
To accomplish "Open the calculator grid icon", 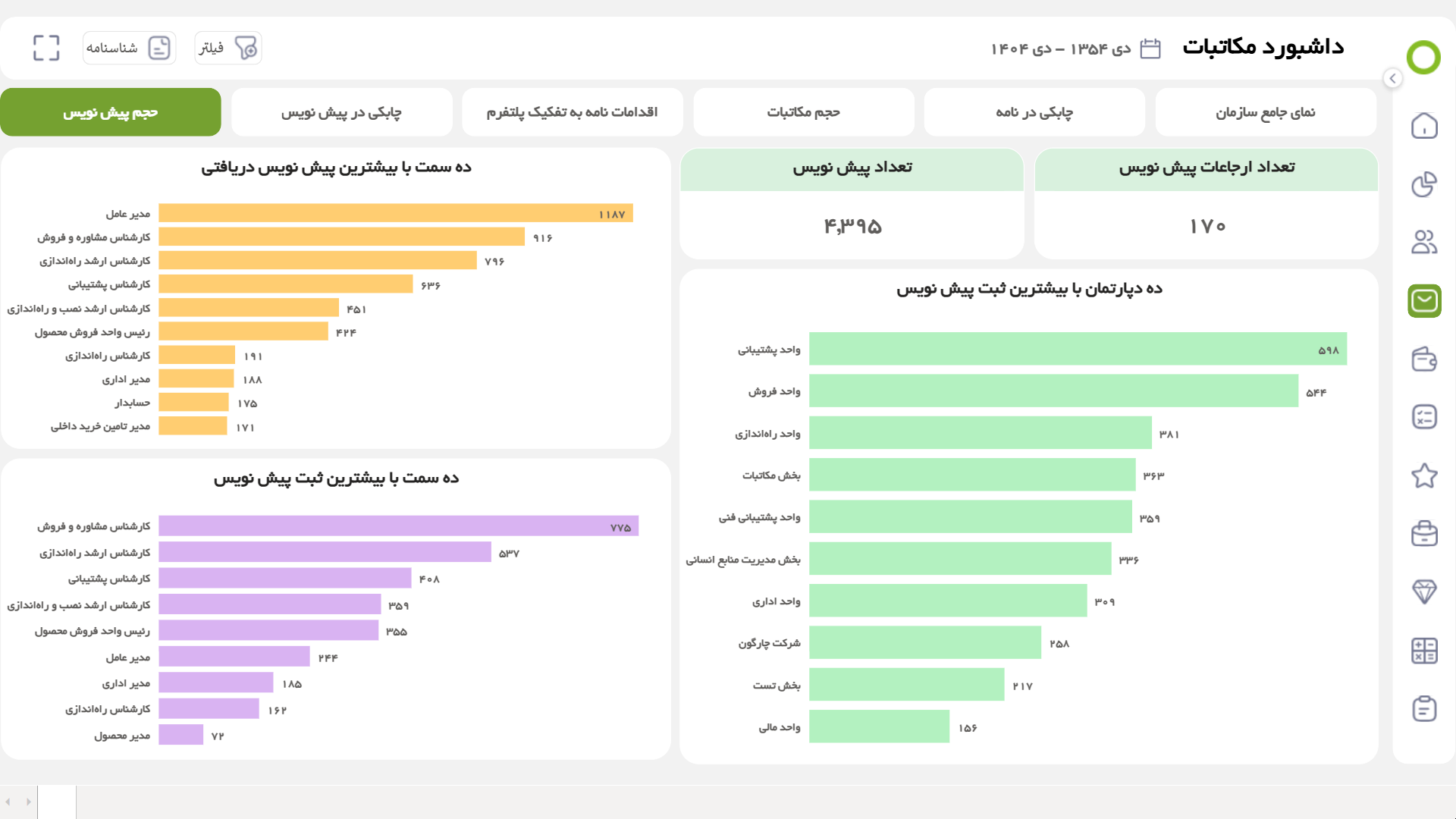I will (x=1424, y=650).
